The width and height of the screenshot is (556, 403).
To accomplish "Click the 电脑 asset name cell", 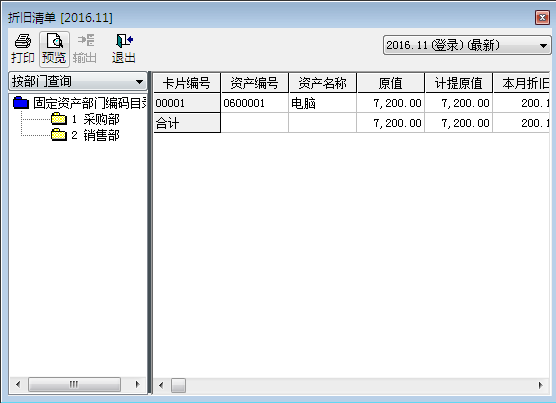I will 322,103.
